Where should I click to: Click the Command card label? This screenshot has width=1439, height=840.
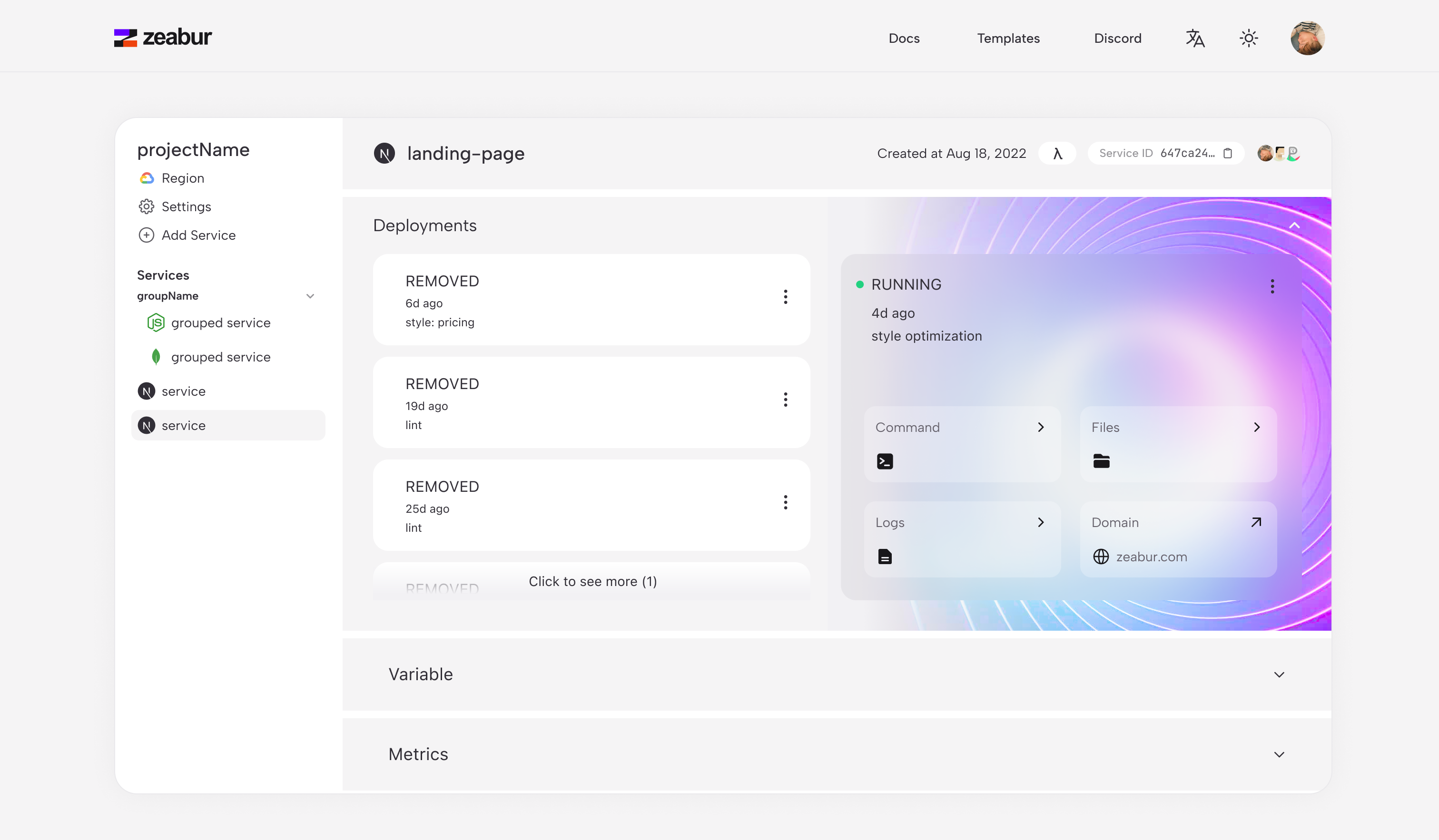tap(907, 428)
